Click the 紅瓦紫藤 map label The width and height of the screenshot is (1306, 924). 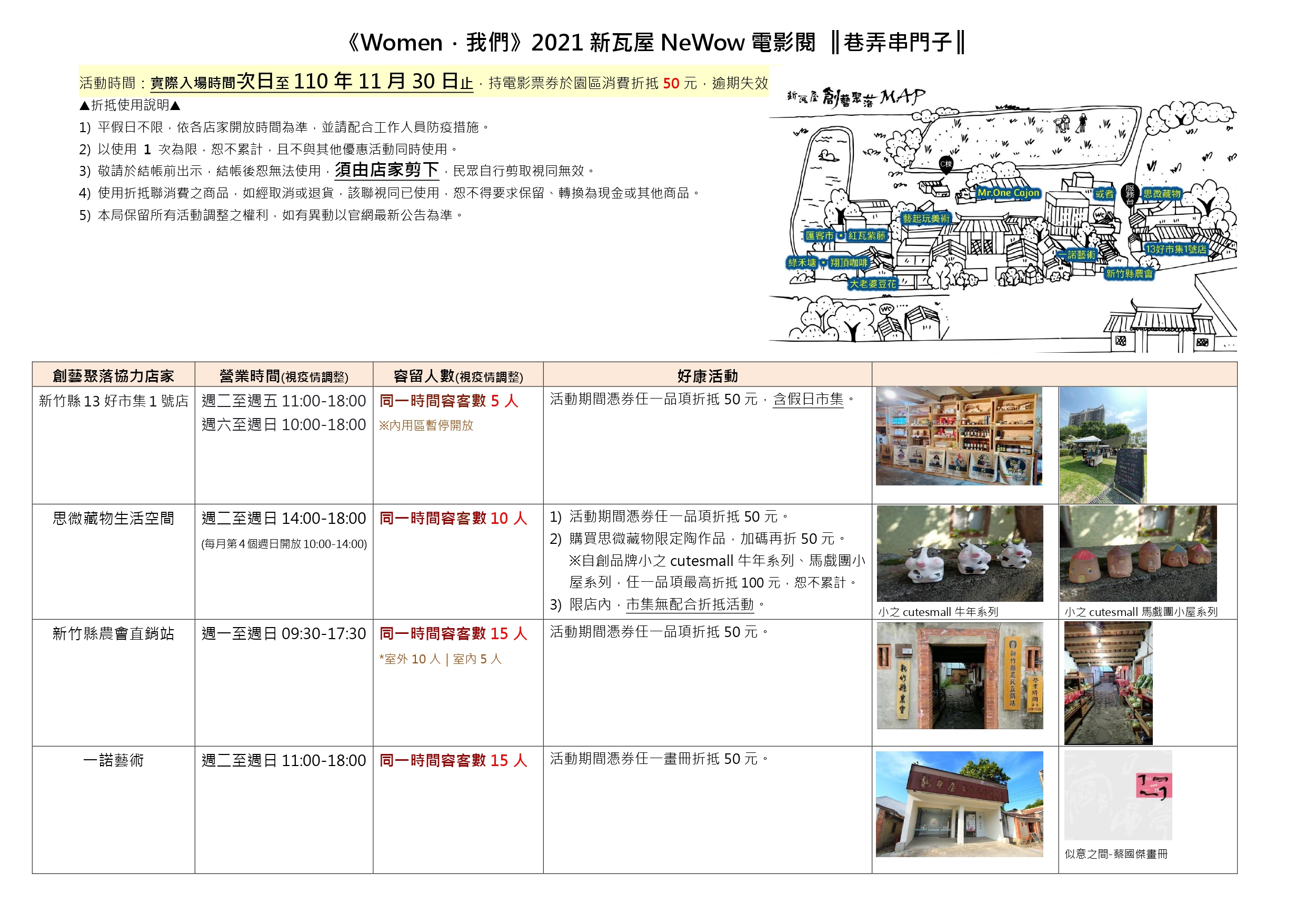[866, 235]
